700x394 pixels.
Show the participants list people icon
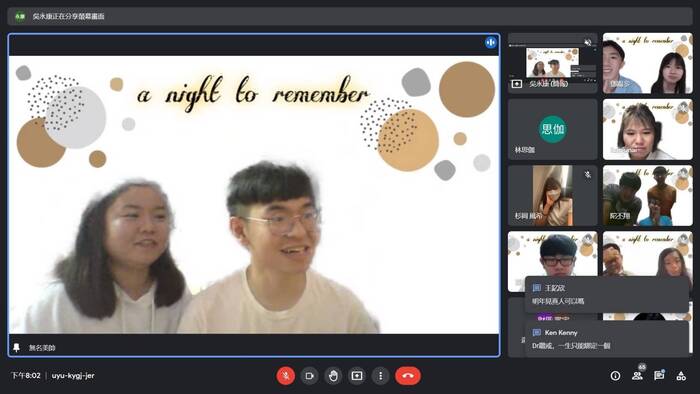tap(637, 376)
